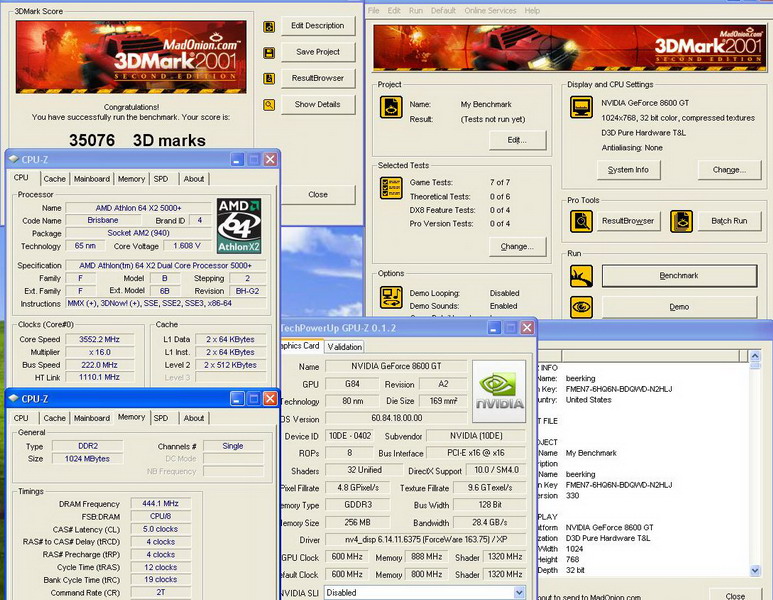Switch to SPD tab in upper CPU-Z window
The image size is (773, 600).
point(161,179)
